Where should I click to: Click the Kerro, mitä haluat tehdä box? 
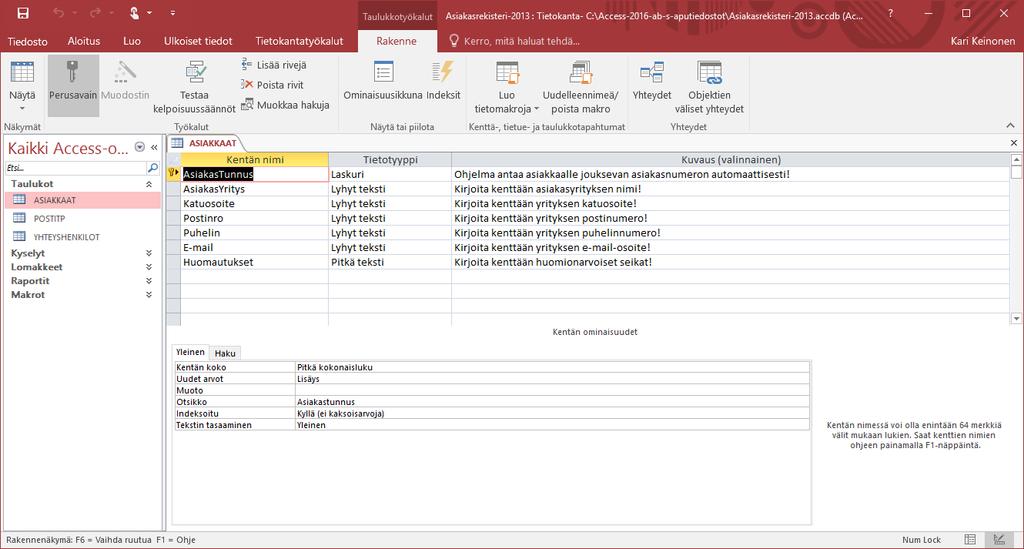click(515, 41)
